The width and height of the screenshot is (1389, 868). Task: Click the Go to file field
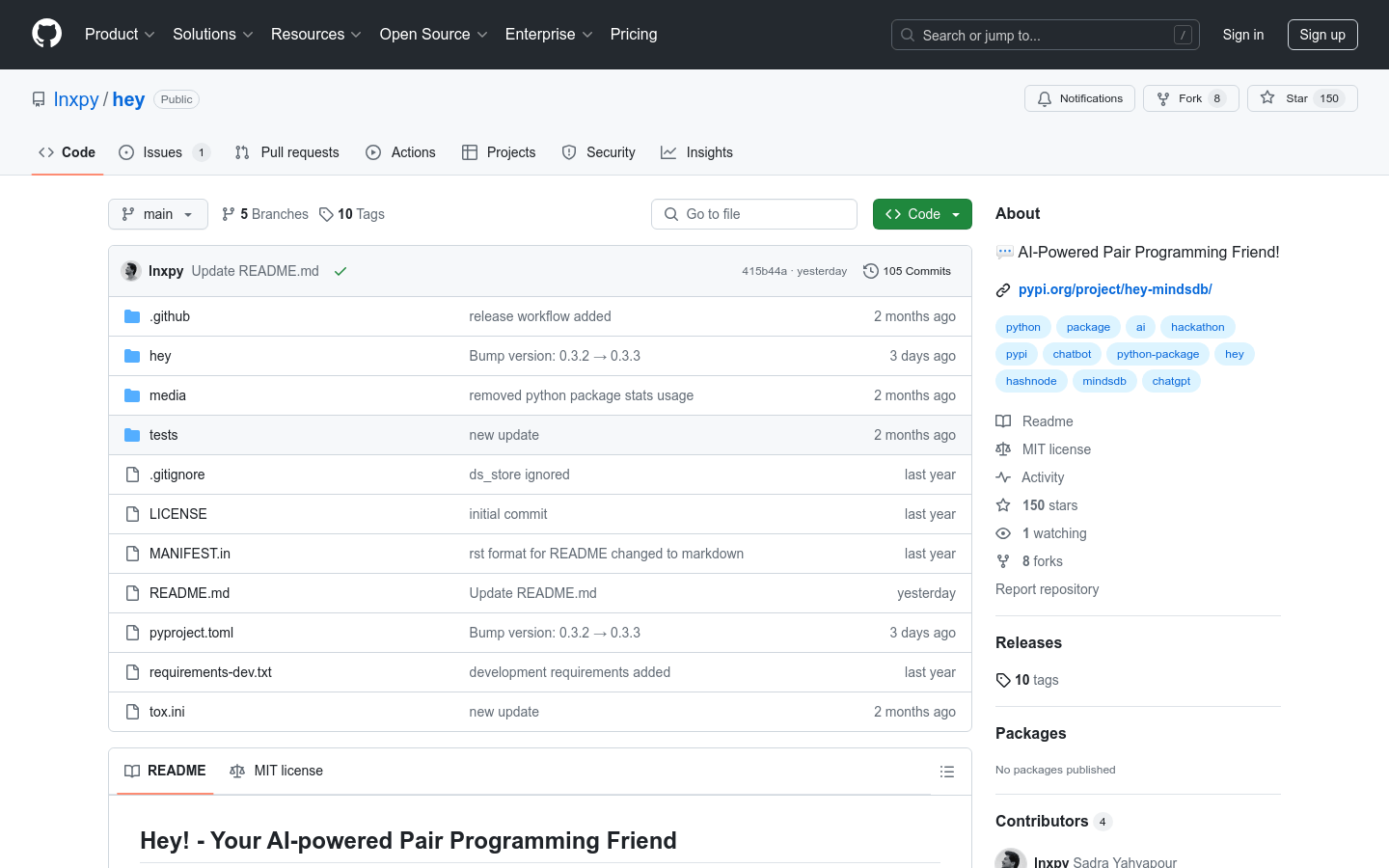tap(754, 214)
